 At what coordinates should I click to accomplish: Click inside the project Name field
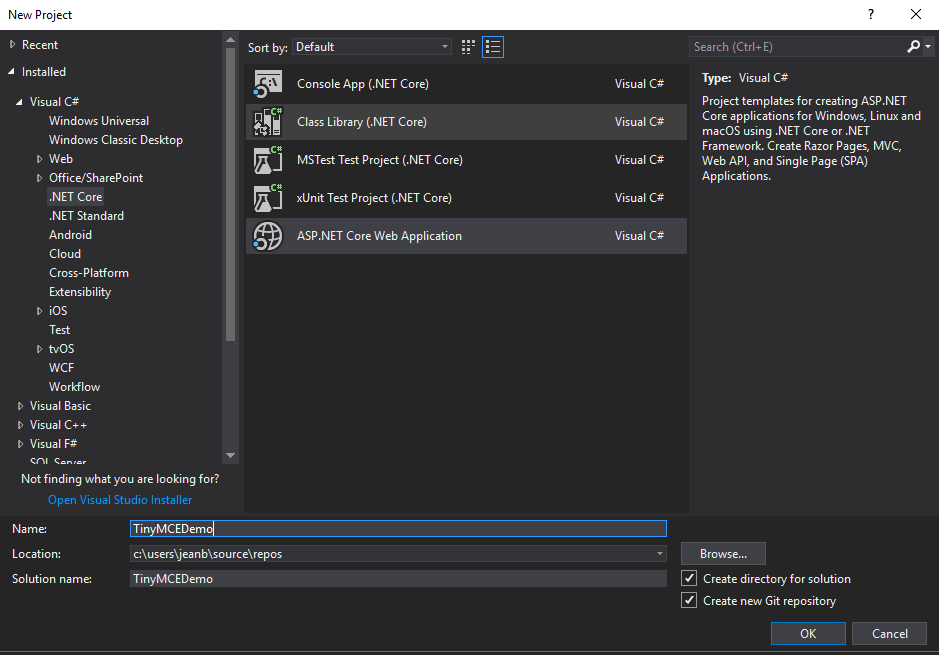397,528
